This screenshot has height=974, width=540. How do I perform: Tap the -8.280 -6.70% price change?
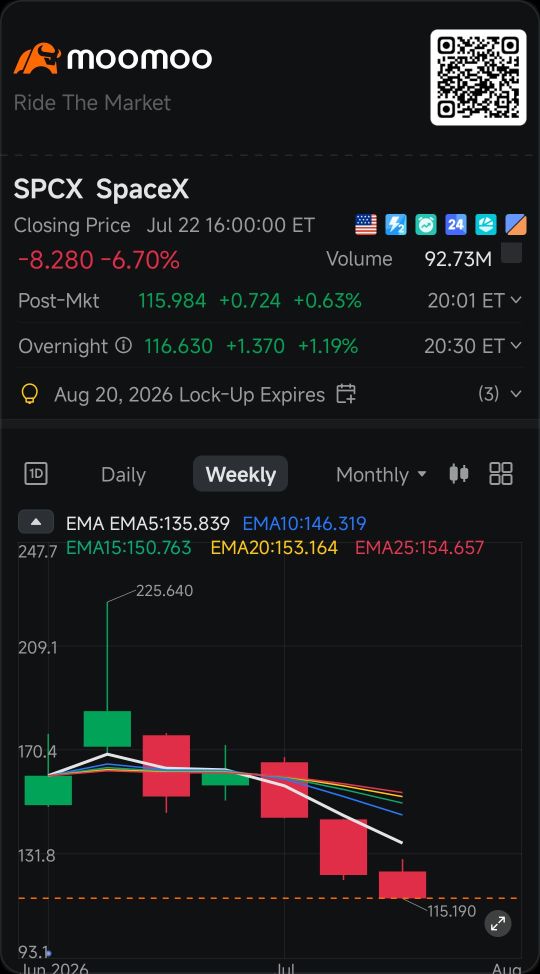99,260
